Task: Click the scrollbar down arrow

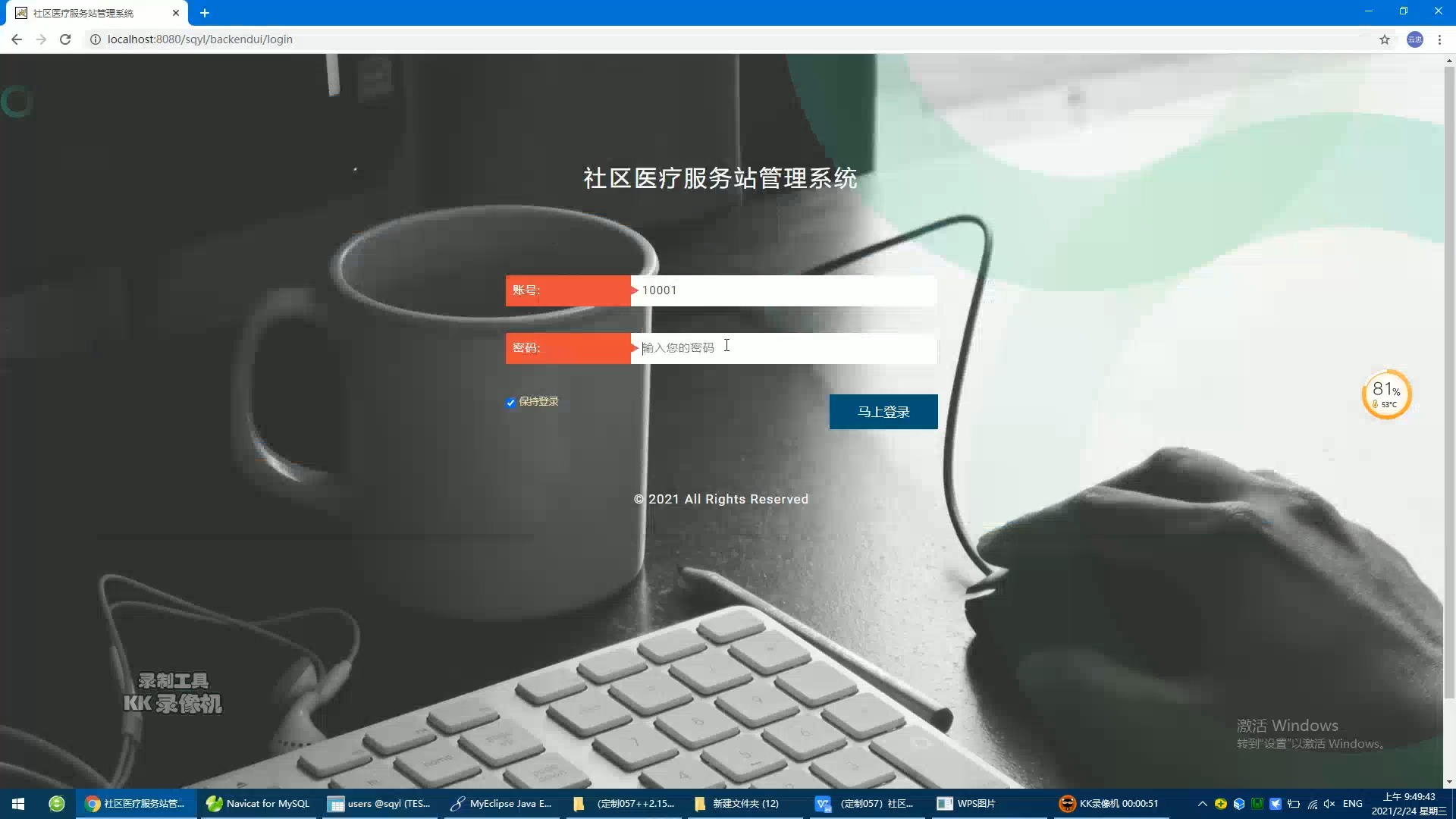Action: (x=1449, y=782)
